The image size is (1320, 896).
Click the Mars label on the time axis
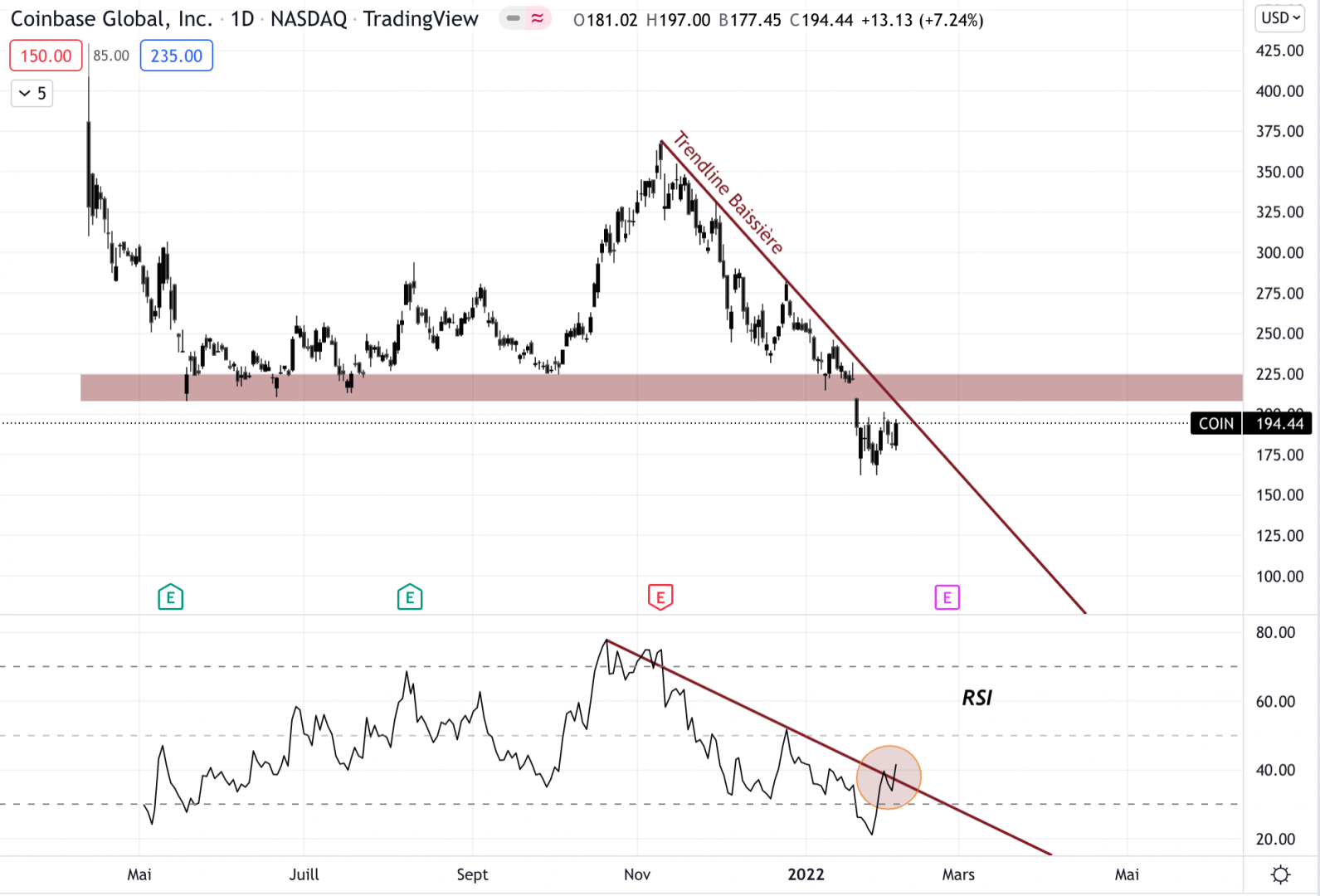[x=958, y=874]
